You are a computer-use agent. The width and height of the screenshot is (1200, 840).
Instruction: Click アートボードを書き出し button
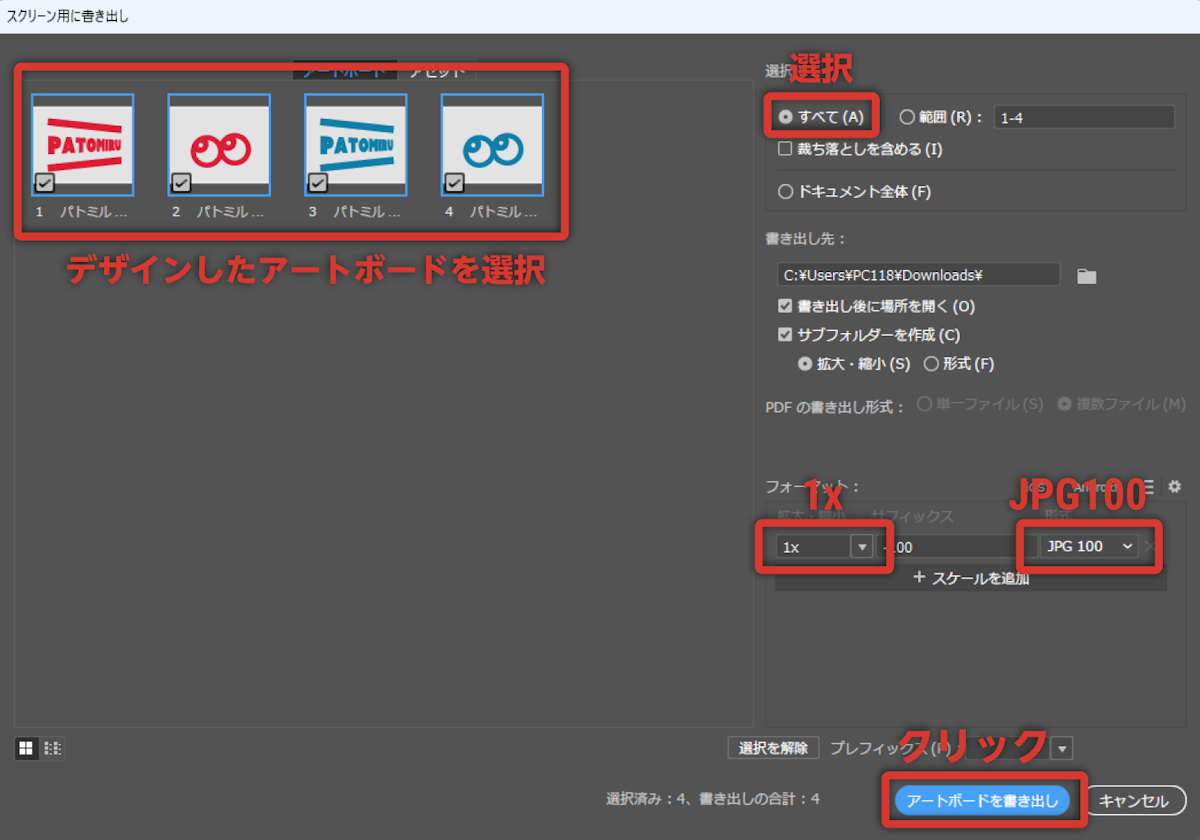(x=982, y=800)
